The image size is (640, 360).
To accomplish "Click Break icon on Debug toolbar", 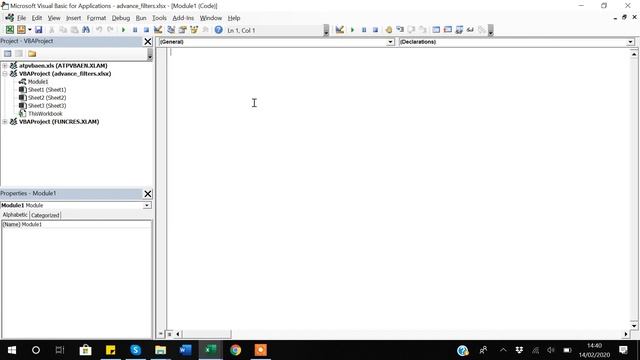I will coord(364,30).
